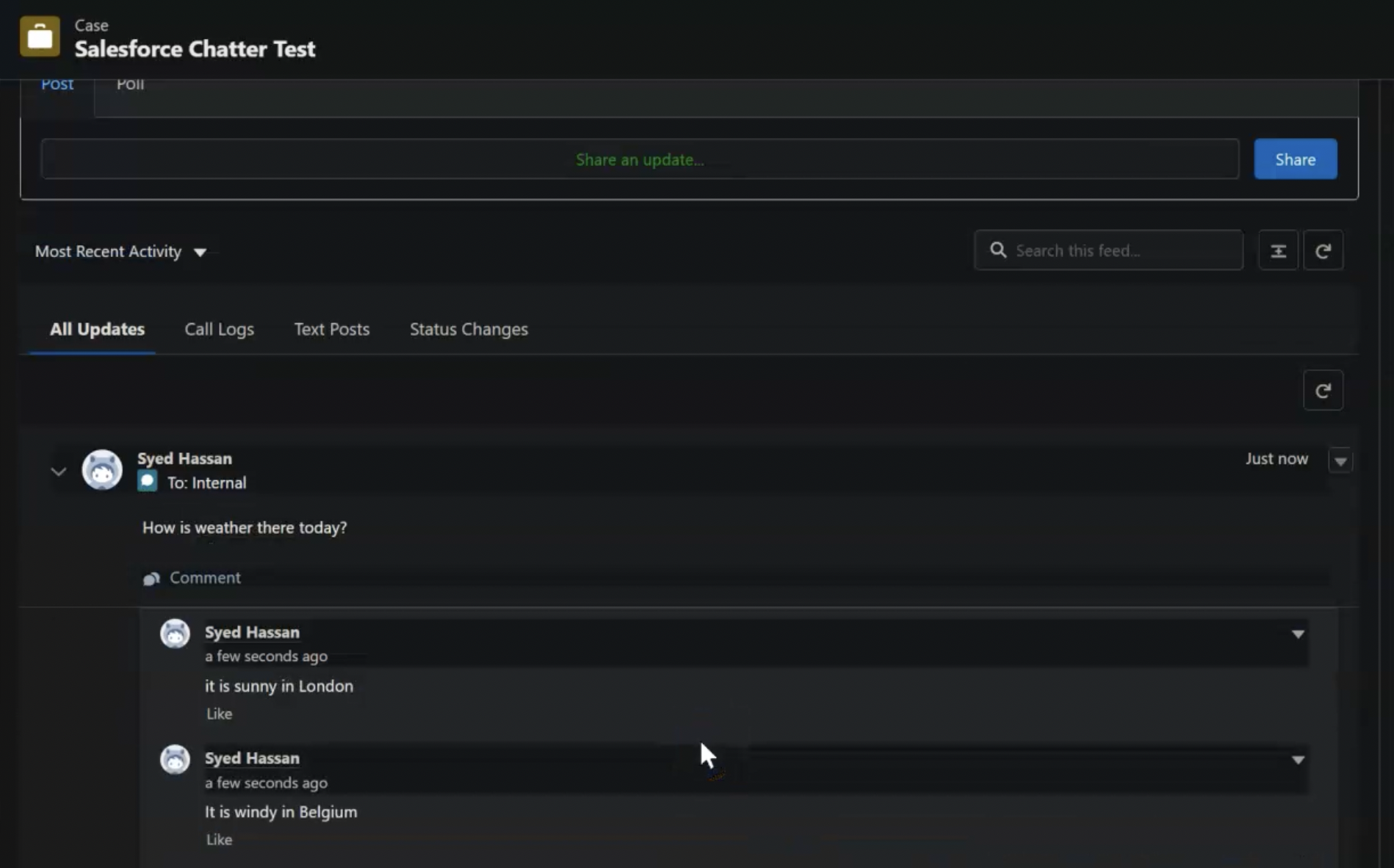Open actions menu on the Belgium comment
The width and height of the screenshot is (1394, 868).
1299,761
